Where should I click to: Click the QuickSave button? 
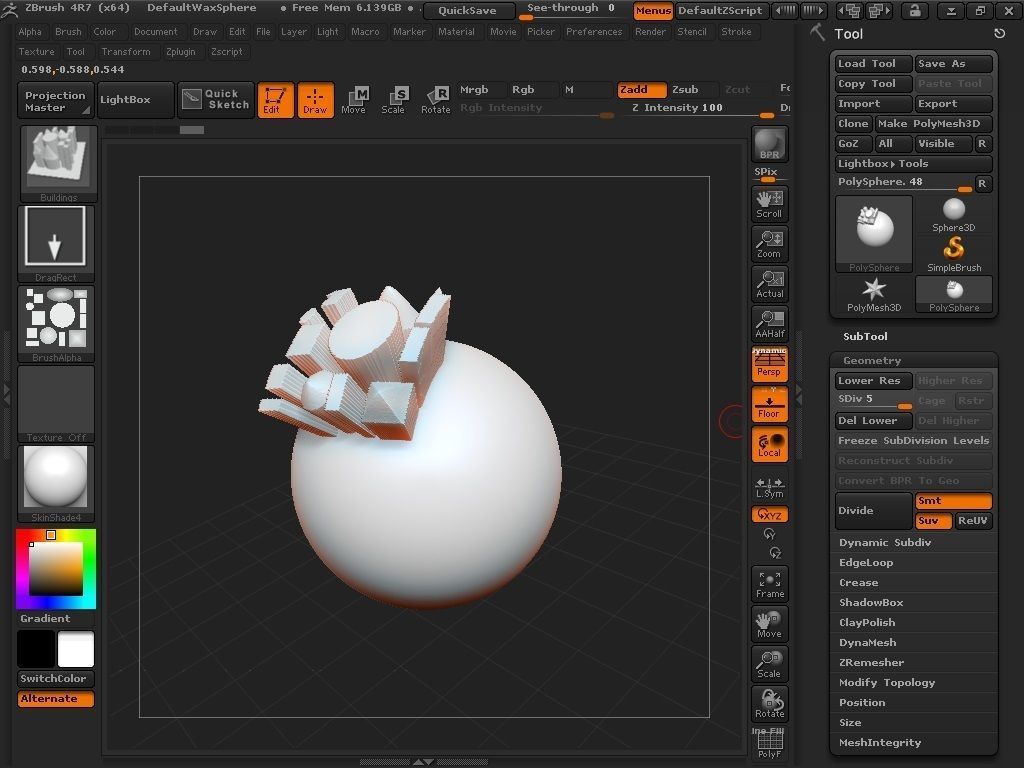pyautogui.click(x=467, y=10)
